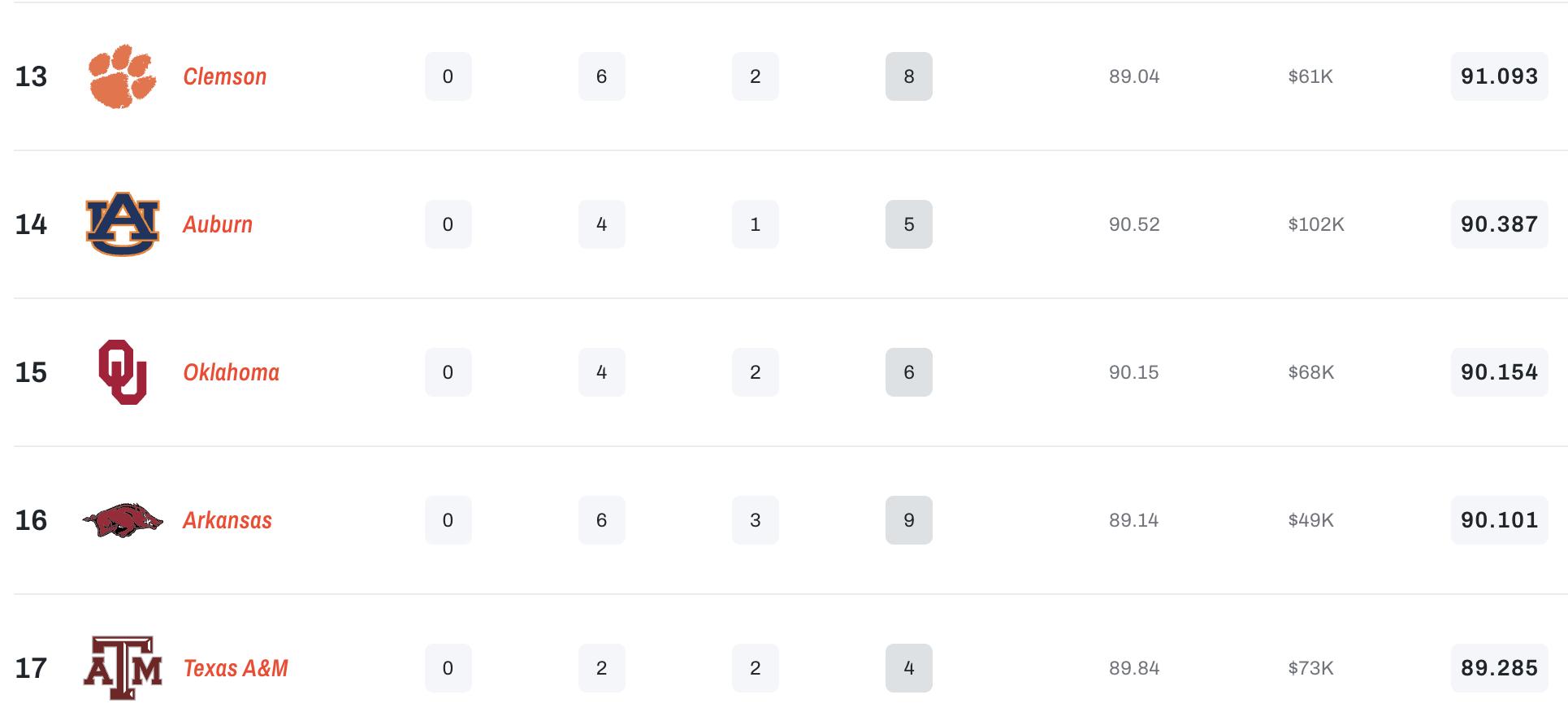Select Auburn's score badge 90.387
Image resolution: width=1568 pixels, height=712 pixels.
click(x=1499, y=224)
